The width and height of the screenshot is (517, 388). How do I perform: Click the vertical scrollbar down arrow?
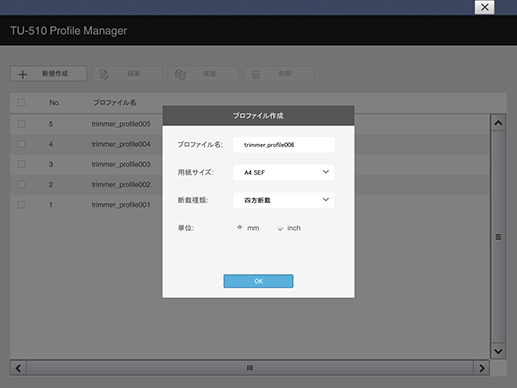coord(498,351)
